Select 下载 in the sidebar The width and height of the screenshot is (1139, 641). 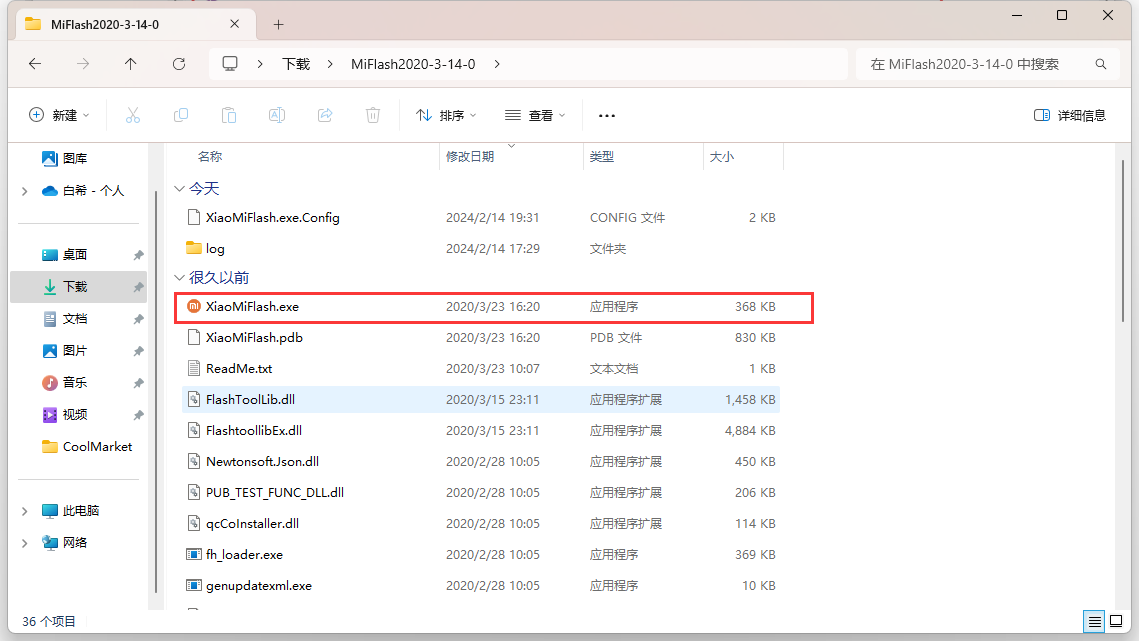point(78,286)
